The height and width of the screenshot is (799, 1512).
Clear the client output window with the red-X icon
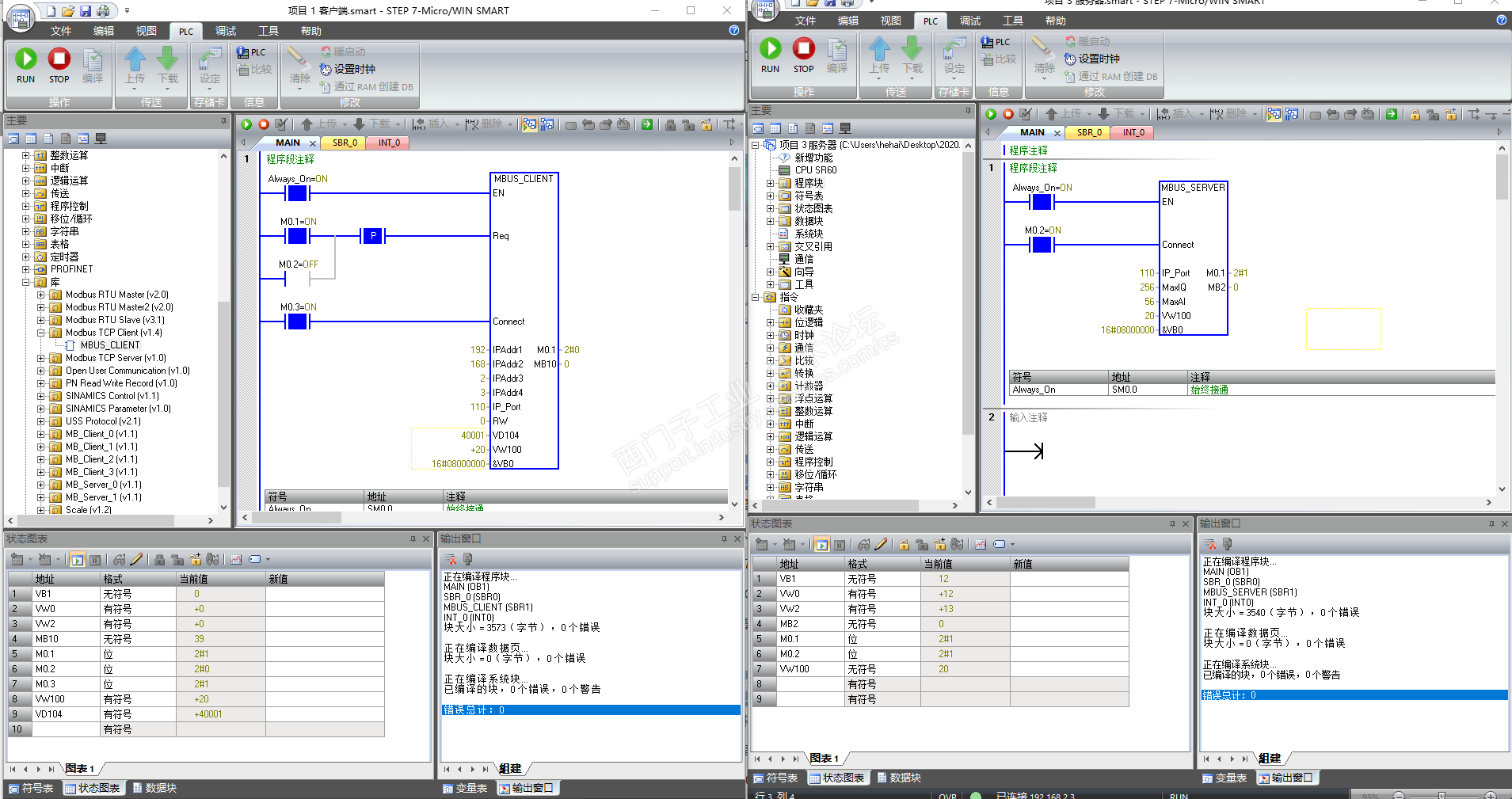[x=451, y=559]
